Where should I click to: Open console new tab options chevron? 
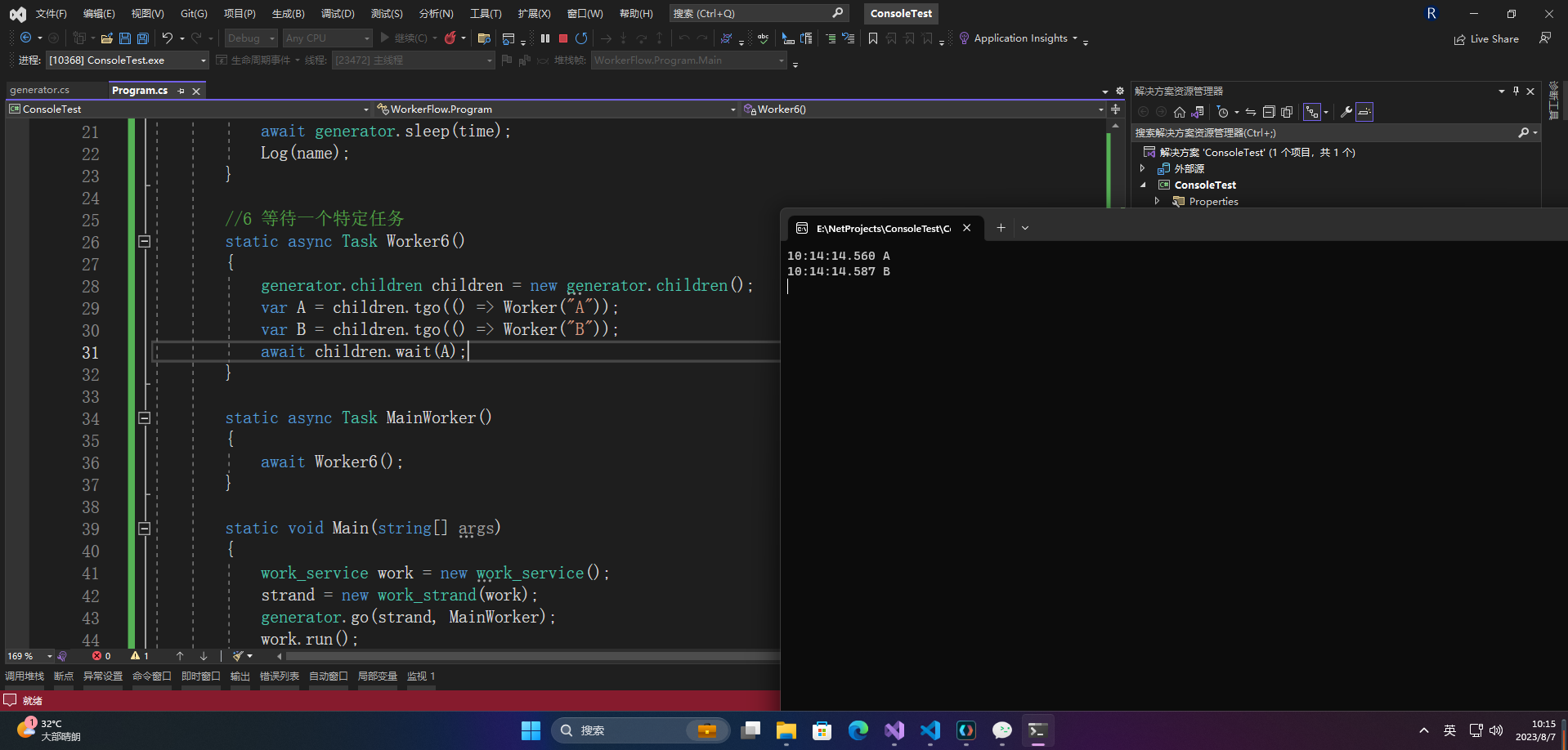coord(1025,228)
